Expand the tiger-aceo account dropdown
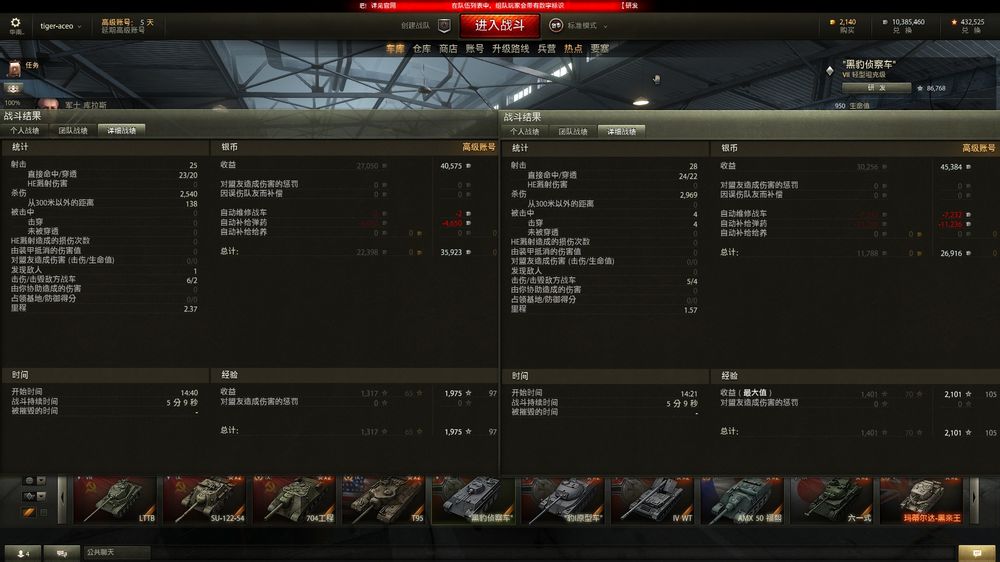Screen dimensions: 1000x562 [61, 26]
